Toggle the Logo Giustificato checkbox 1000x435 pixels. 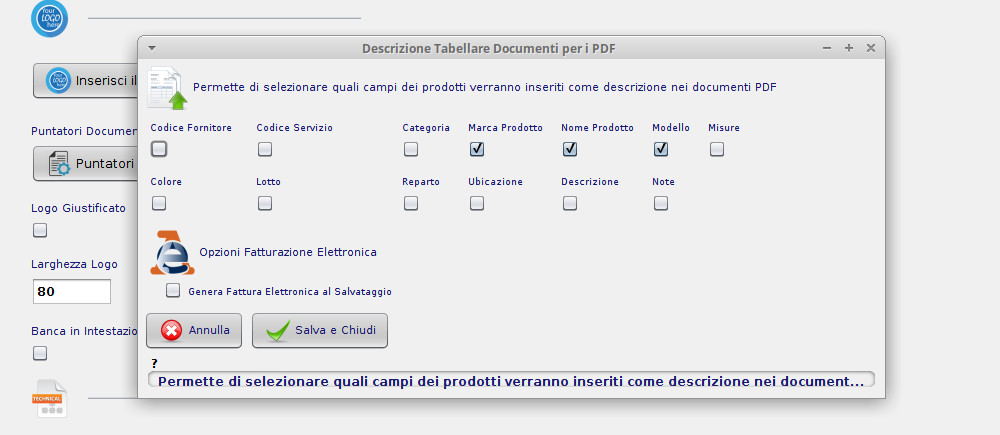(40, 230)
